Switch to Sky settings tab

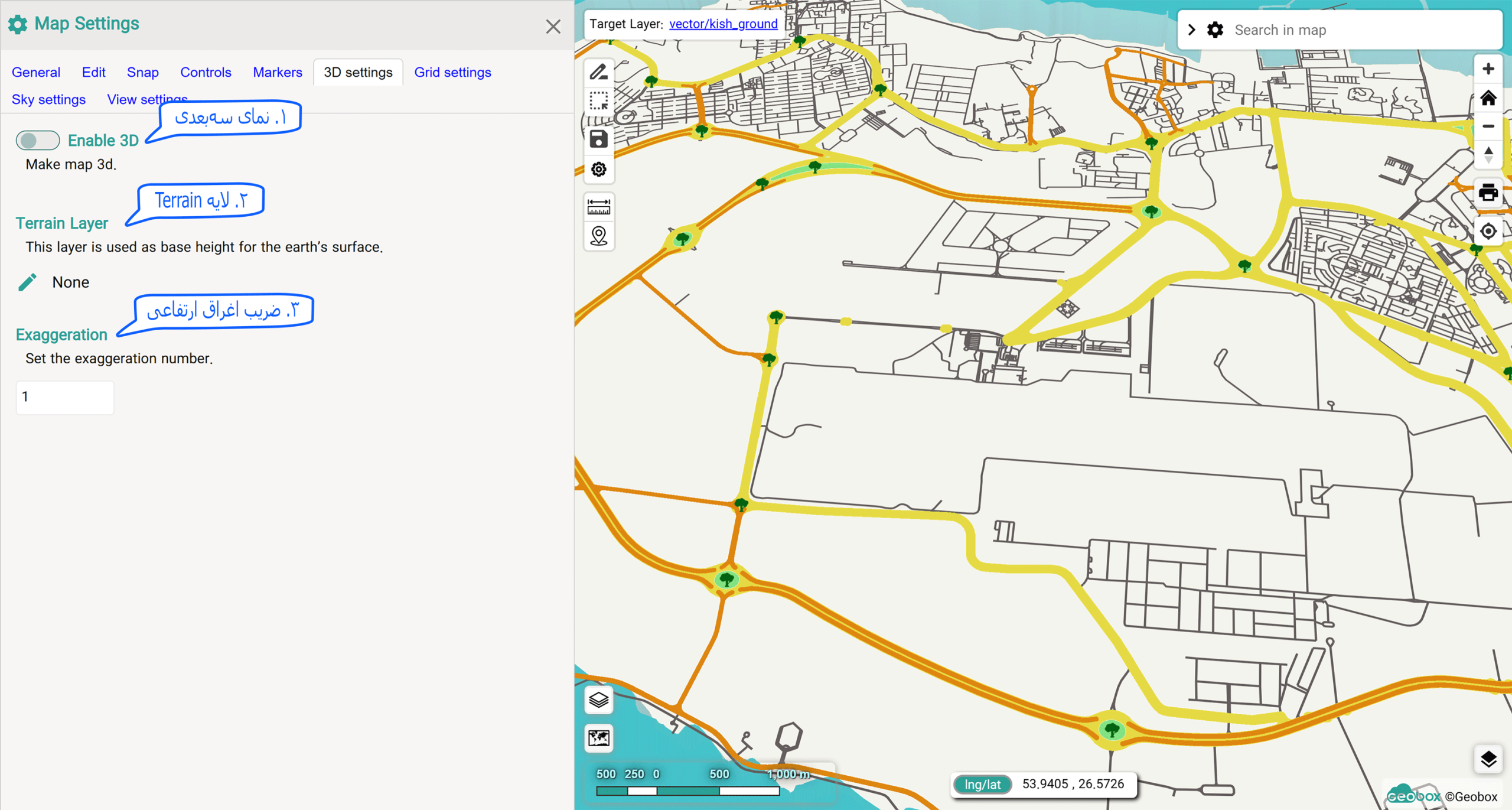[48, 99]
